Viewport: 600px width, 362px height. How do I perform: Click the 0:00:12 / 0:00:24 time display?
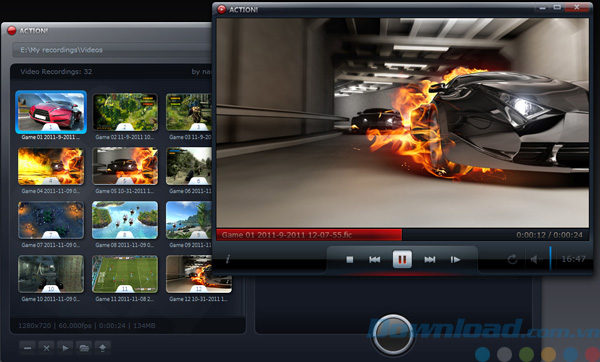pyautogui.click(x=549, y=235)
